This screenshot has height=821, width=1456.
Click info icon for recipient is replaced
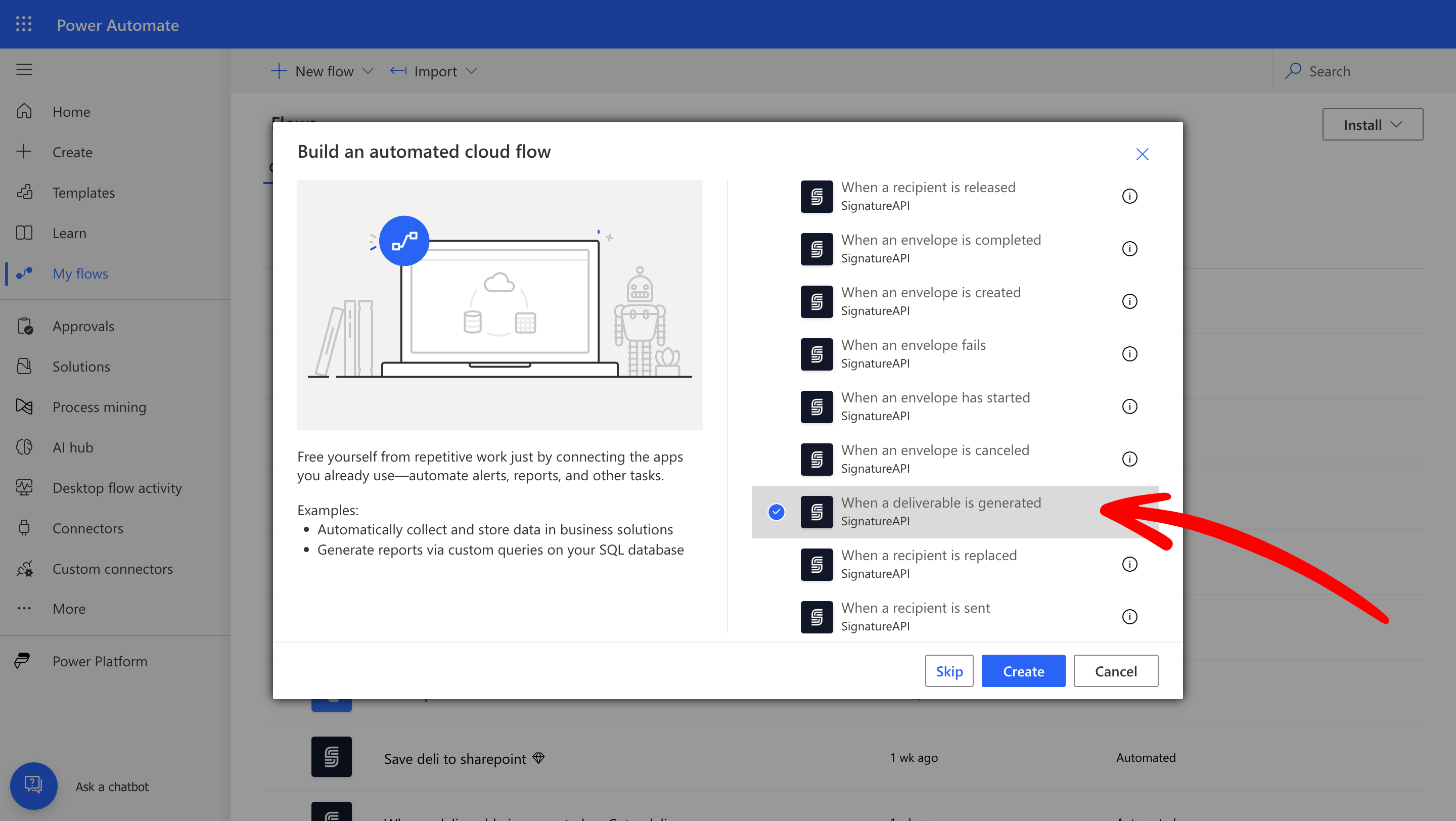[x=1129, y=564]
